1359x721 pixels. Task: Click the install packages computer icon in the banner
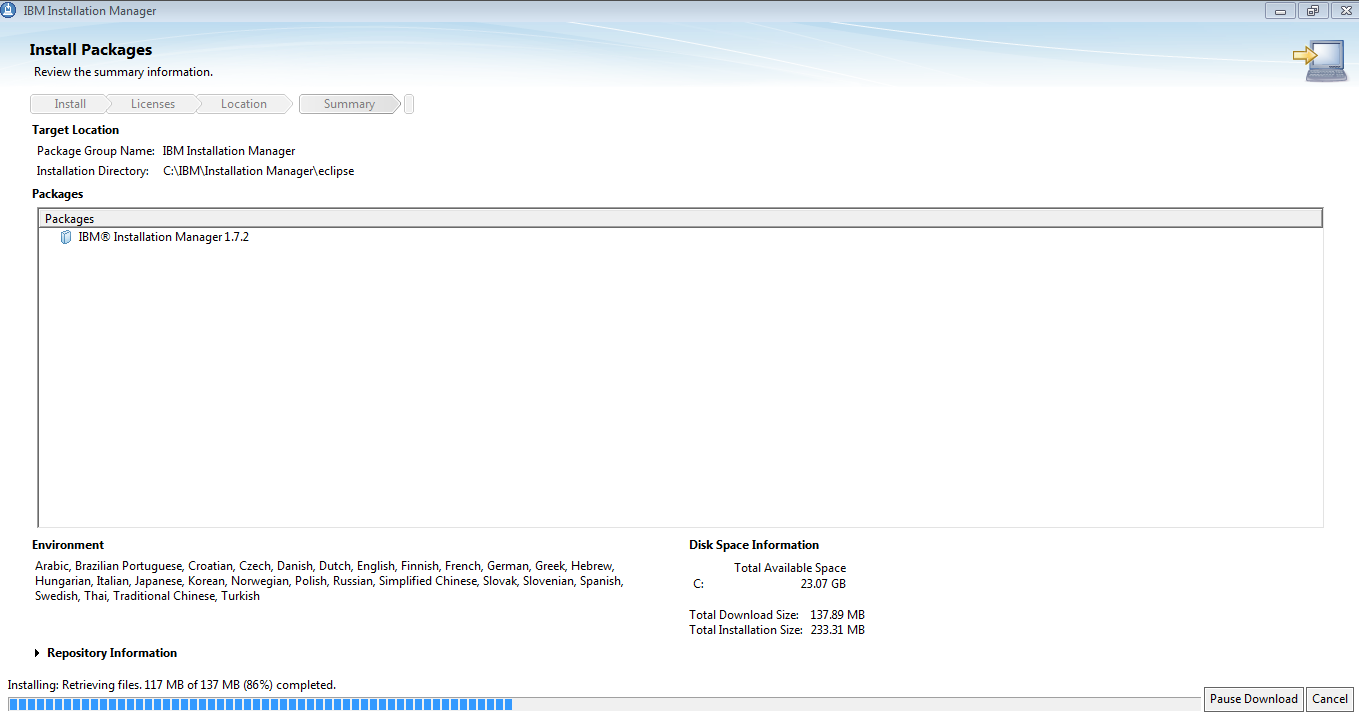(x=1319, y=60)
